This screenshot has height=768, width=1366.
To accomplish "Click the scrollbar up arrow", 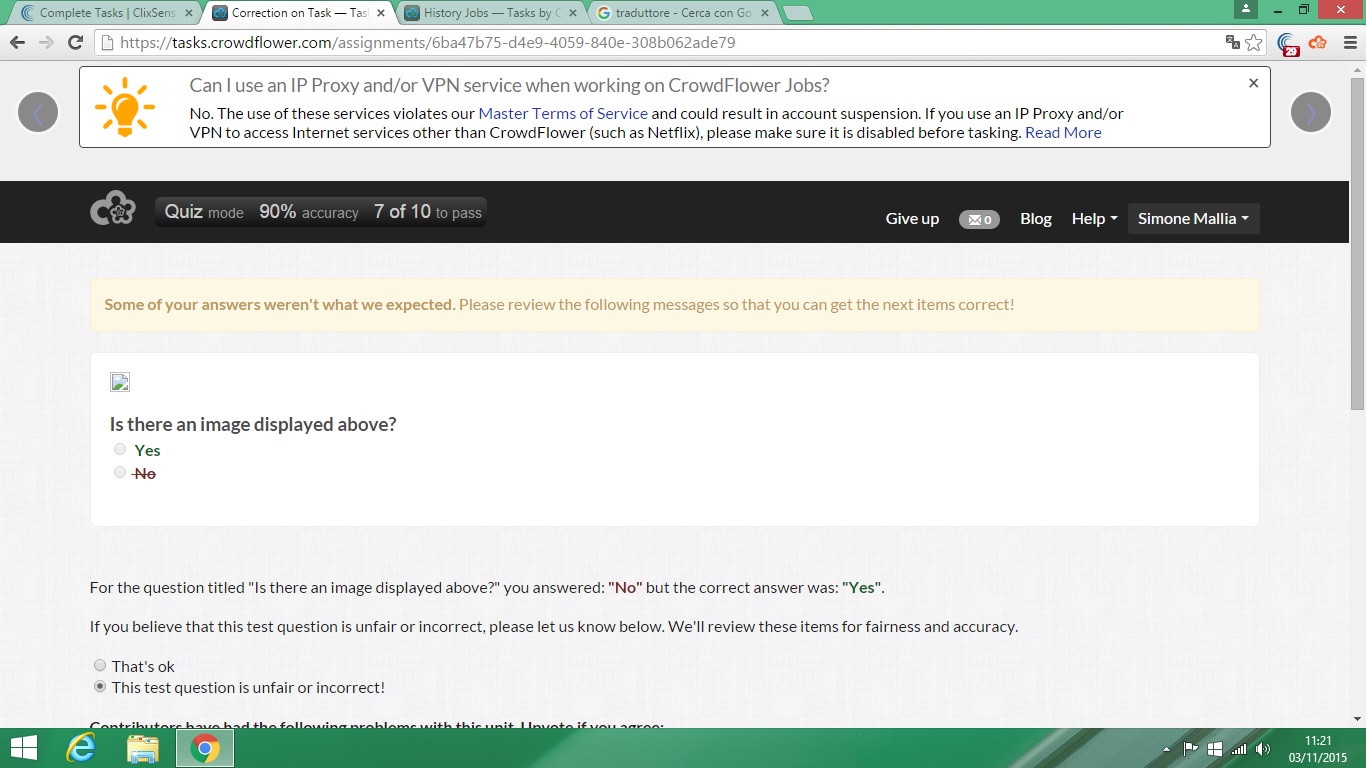I will tap(1357, 69).
